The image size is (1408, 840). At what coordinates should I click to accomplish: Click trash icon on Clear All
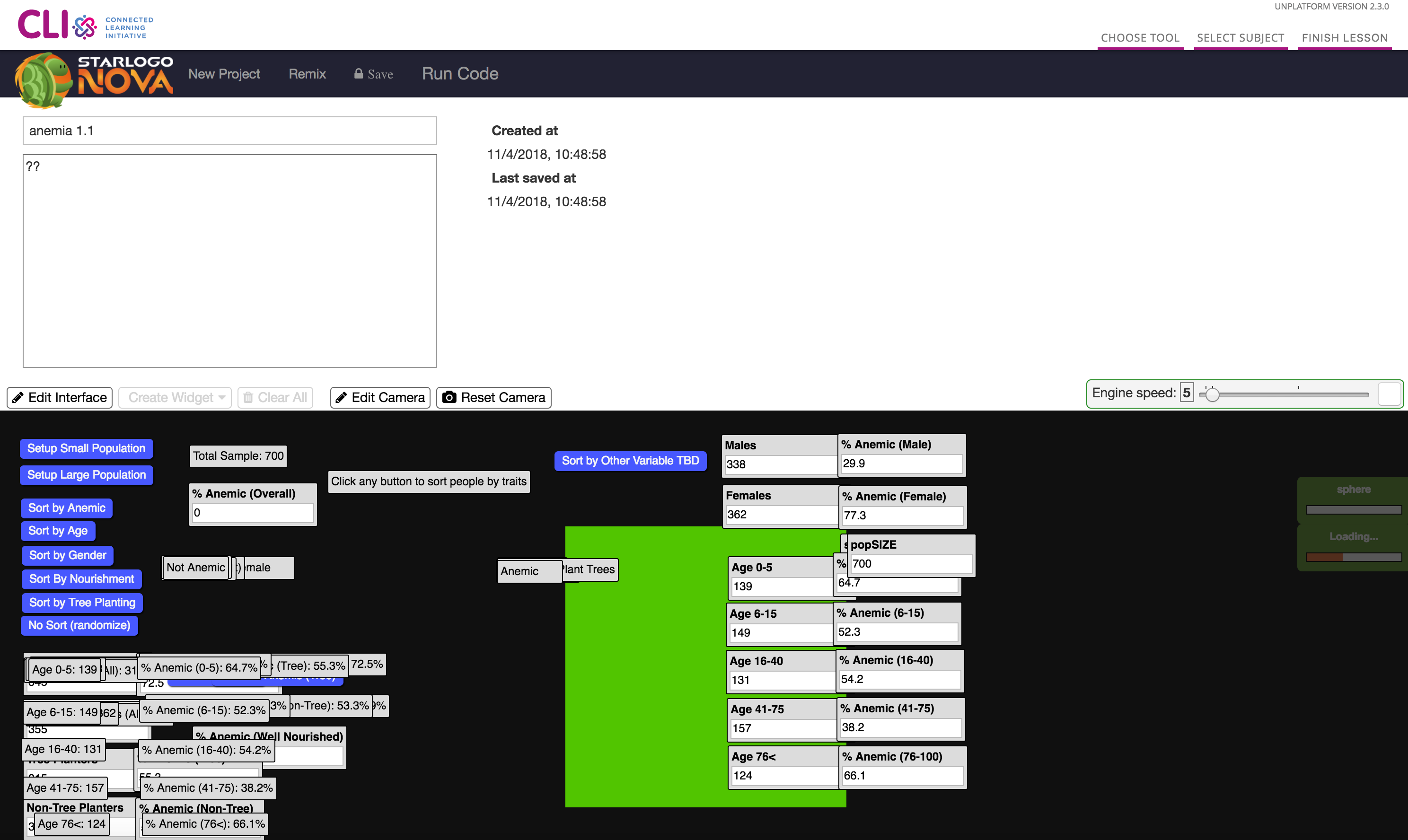248,397
